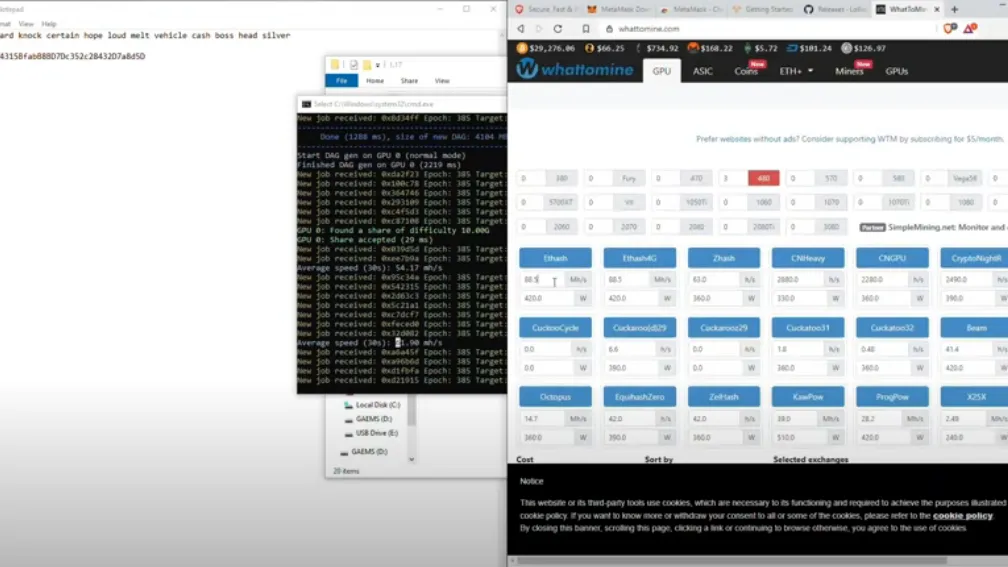Switch to the GitHub Releases tab

(x=835, y=9)
